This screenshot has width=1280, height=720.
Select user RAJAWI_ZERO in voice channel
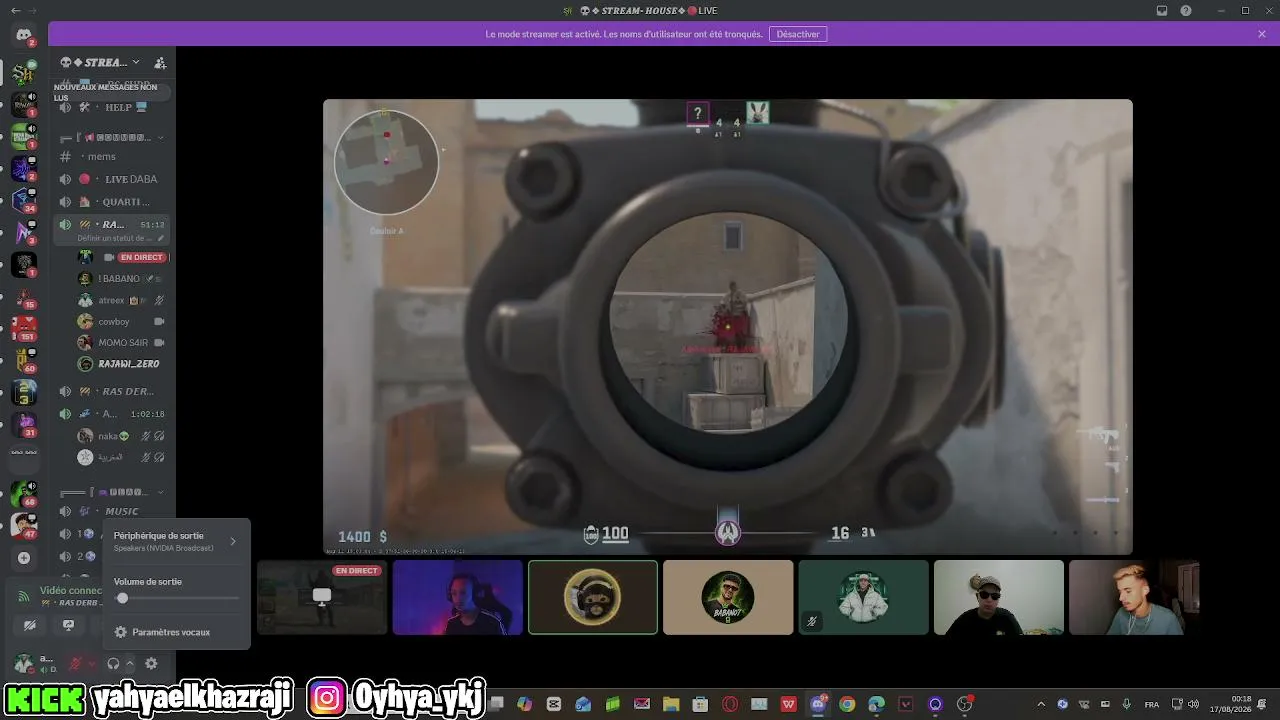(x=122, y=364)
